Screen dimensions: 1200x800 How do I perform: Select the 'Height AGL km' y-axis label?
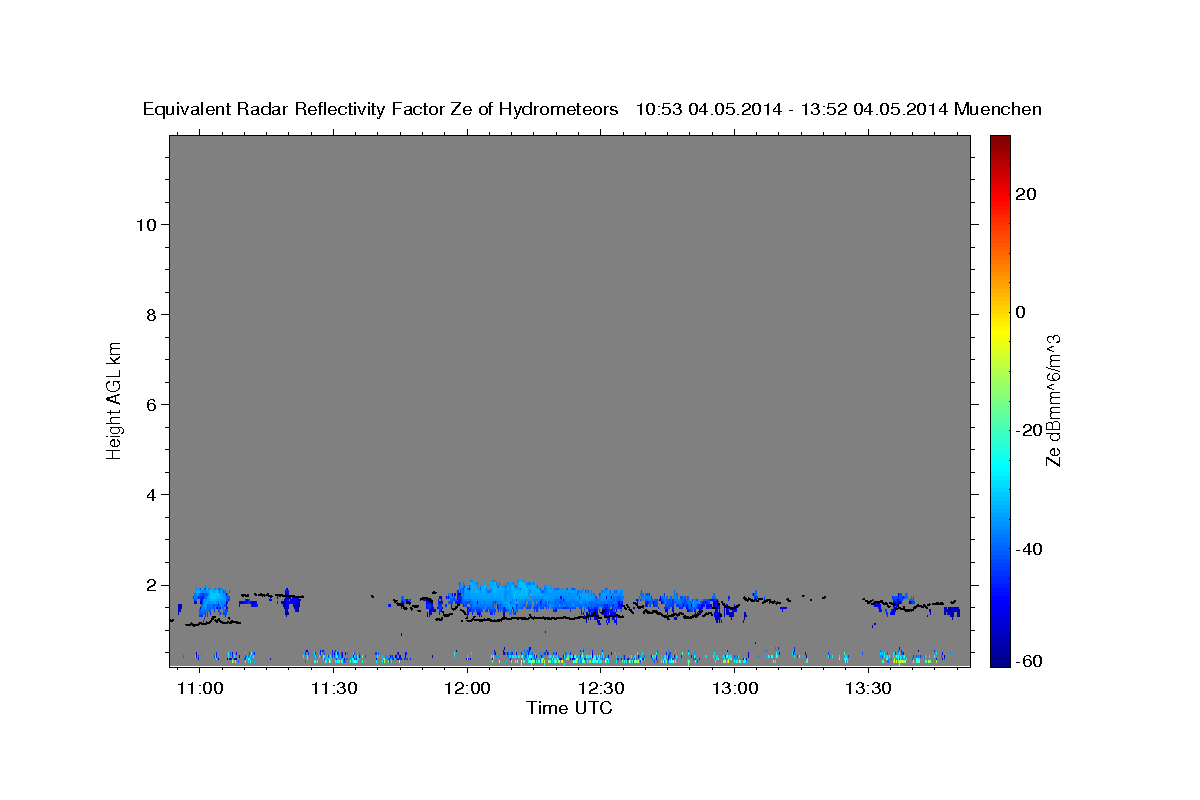pos(114,400)
